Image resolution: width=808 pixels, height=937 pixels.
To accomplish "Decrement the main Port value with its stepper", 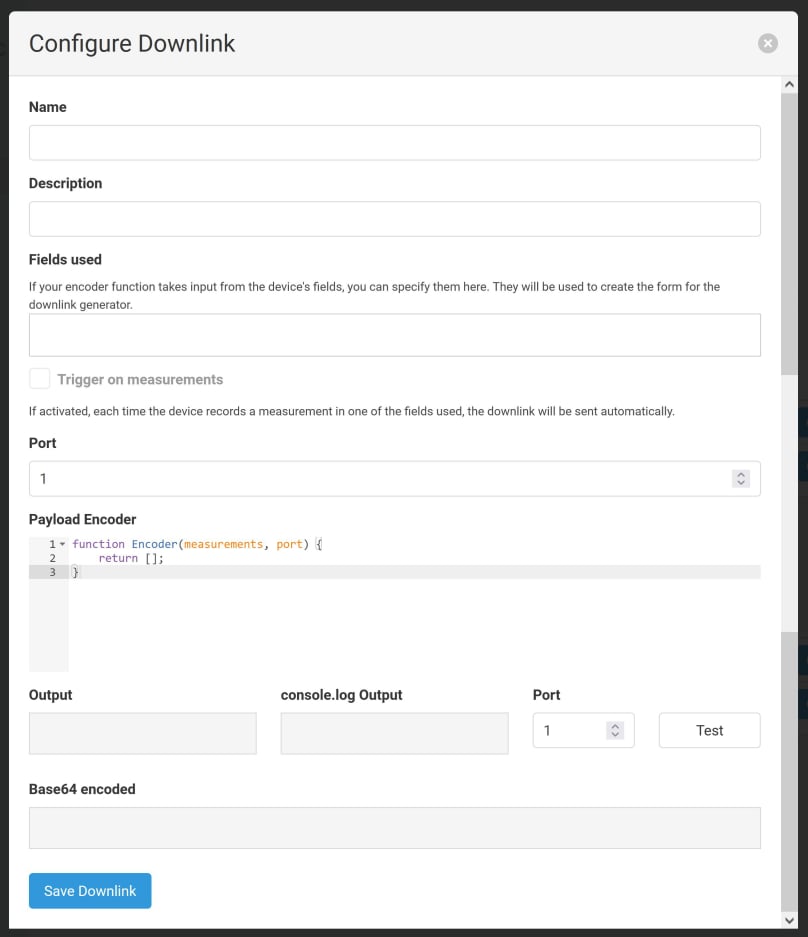I will tap(740, 482).
